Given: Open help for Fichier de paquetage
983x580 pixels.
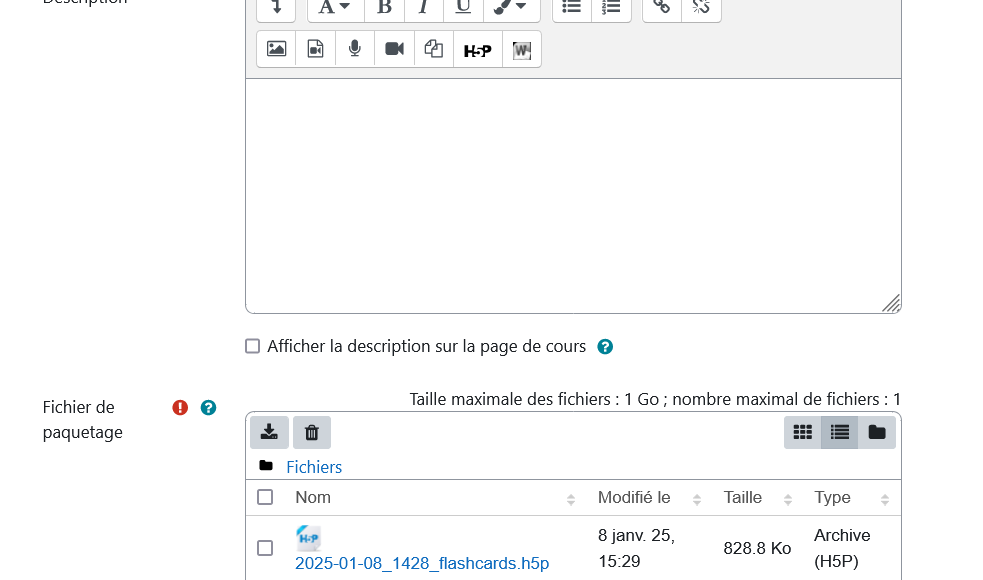Looking at the screenshot, I should pyautogui.click(x=208, y=408).
